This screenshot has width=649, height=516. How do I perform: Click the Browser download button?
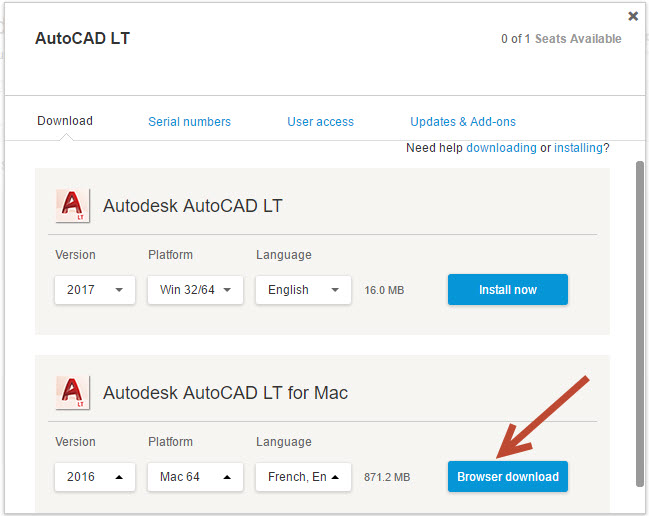[x=508, y=477]
